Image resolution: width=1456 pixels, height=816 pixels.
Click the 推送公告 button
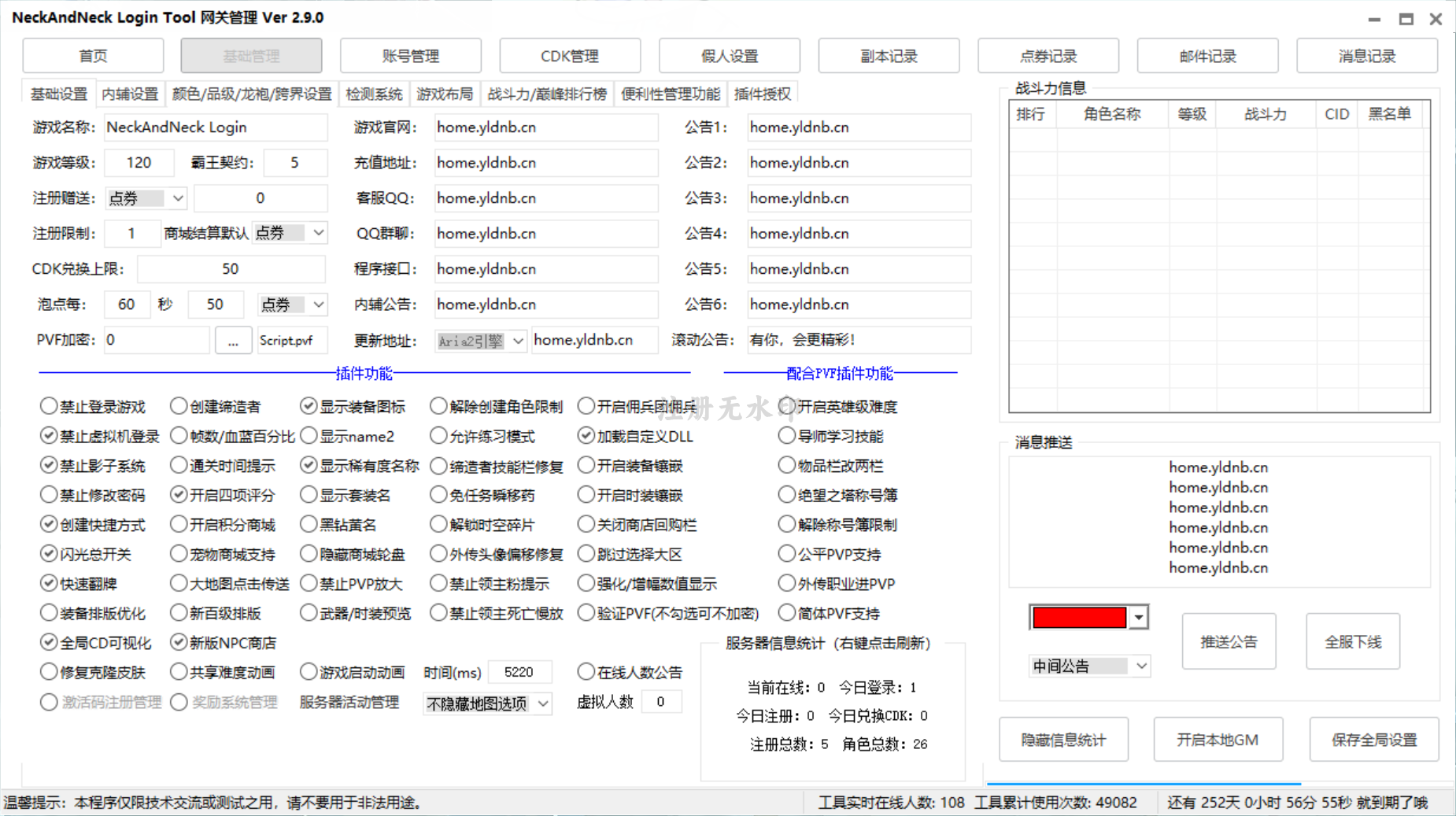point(1229,641)
